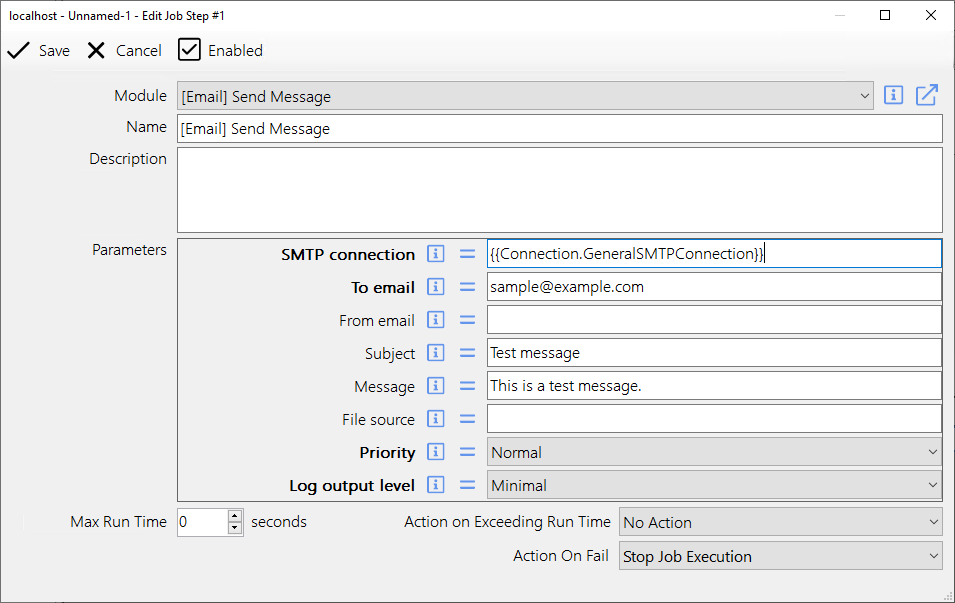955x603 pixels.
Task: Toggle the Enabled checkbox
Action: pos(189,50)
